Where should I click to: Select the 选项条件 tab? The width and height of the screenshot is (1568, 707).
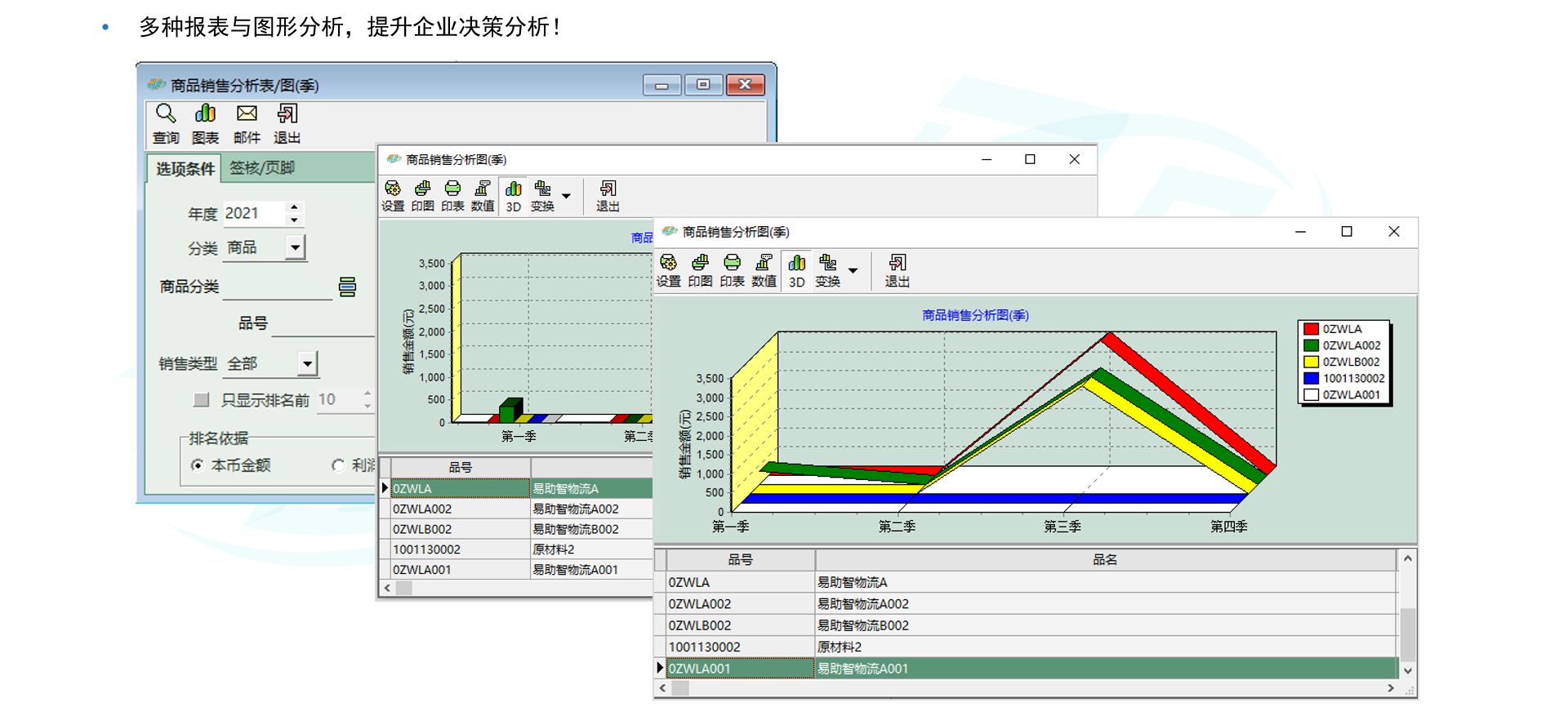[x=185, y=169]
